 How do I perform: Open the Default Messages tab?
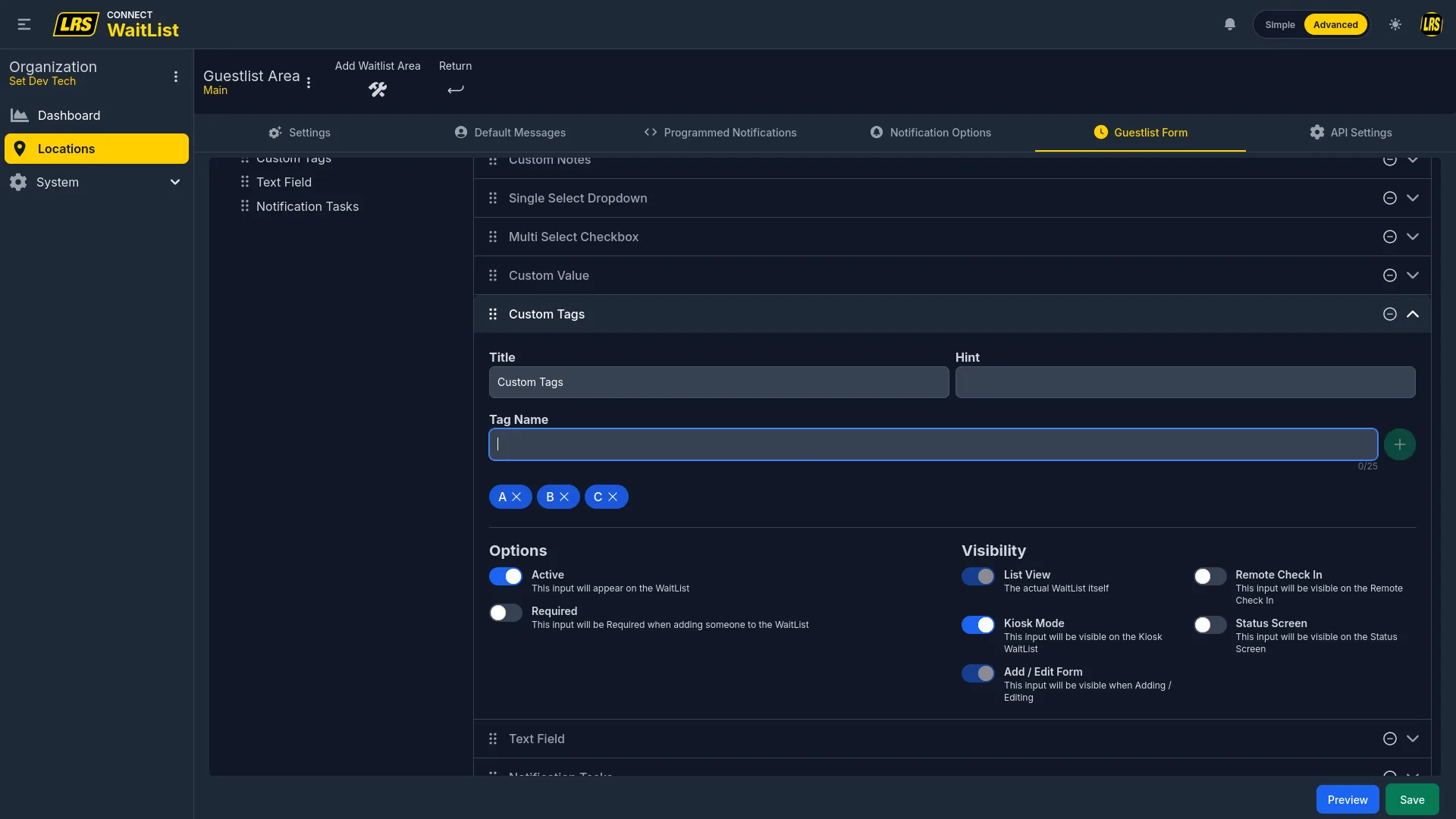[x=510, y=133]
